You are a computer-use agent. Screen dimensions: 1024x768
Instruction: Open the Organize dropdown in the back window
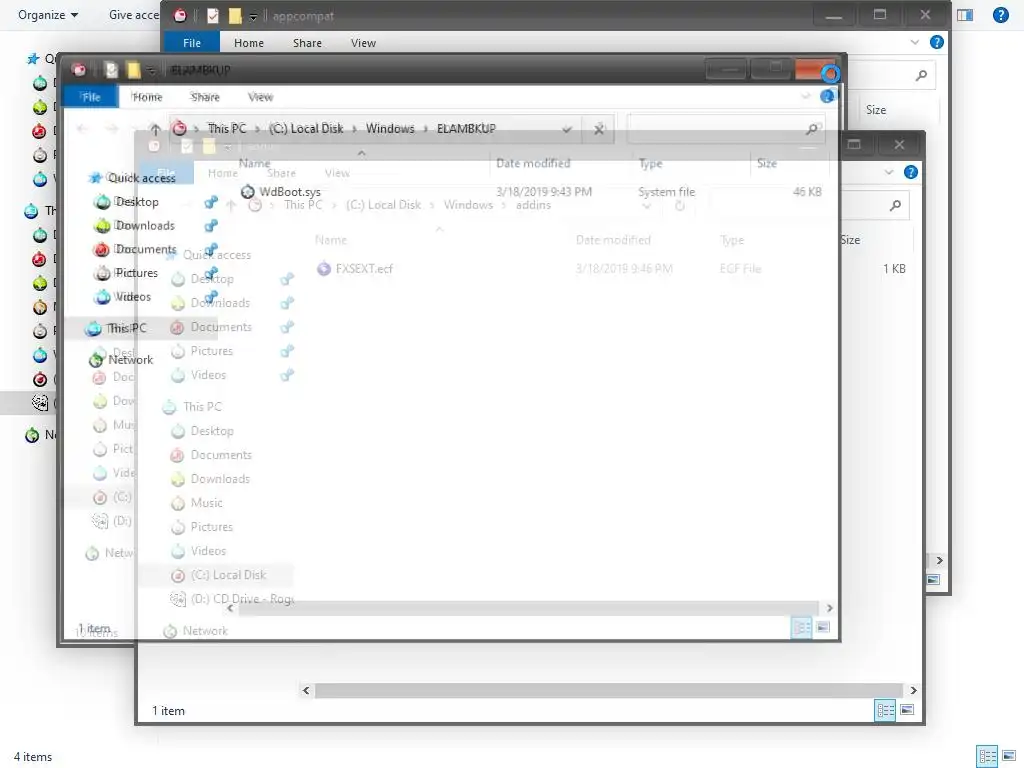tap(48, 14)
